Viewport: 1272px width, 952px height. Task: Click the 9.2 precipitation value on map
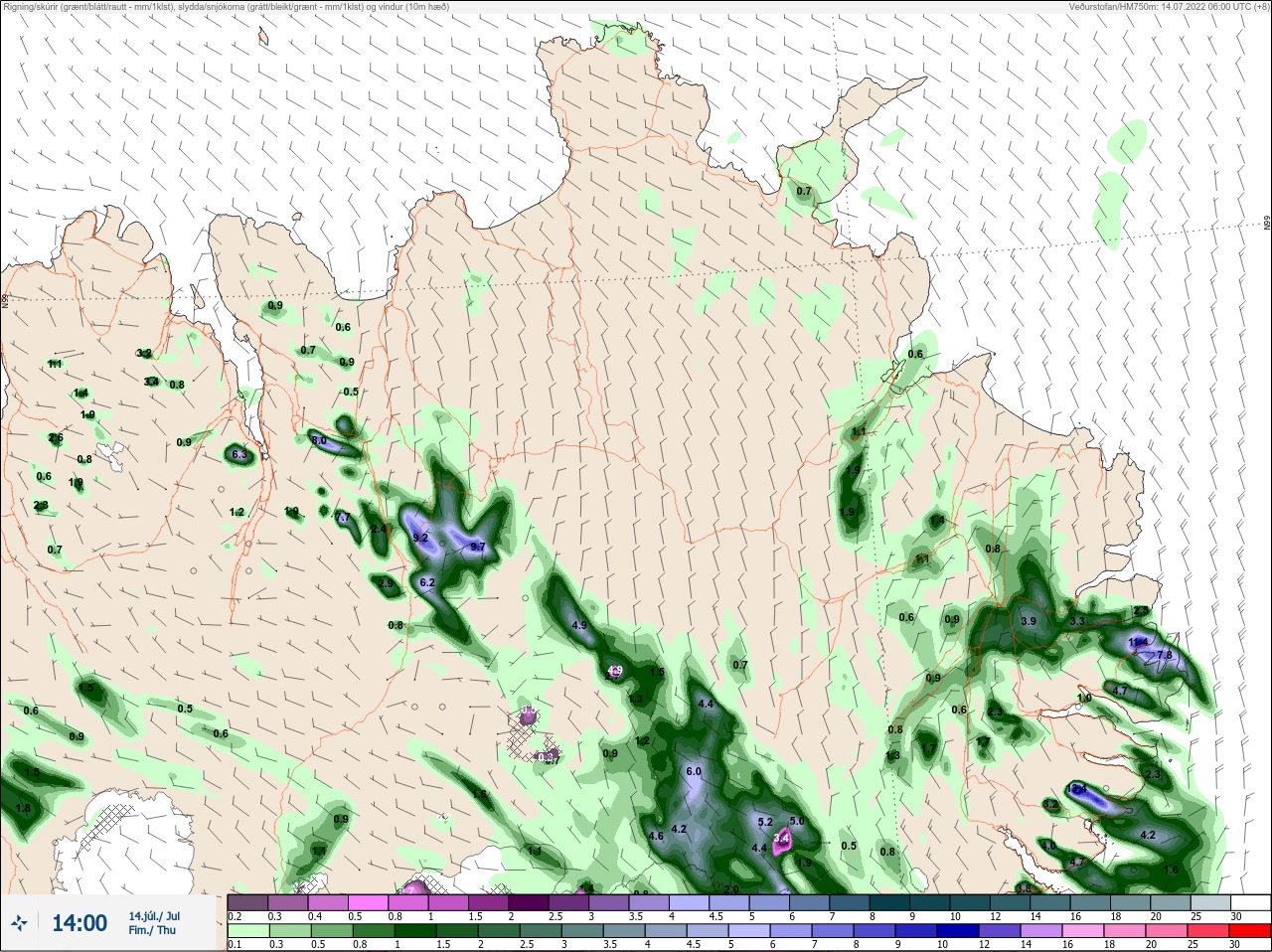pos(420,538)
